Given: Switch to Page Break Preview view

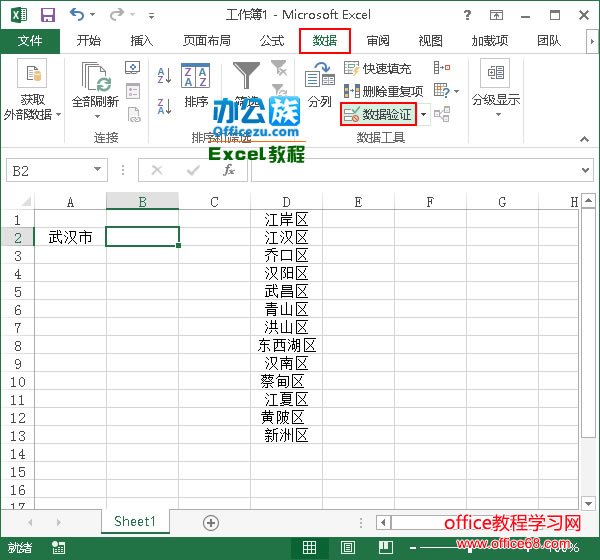Looking at the screenshot, I should point(386,548).
